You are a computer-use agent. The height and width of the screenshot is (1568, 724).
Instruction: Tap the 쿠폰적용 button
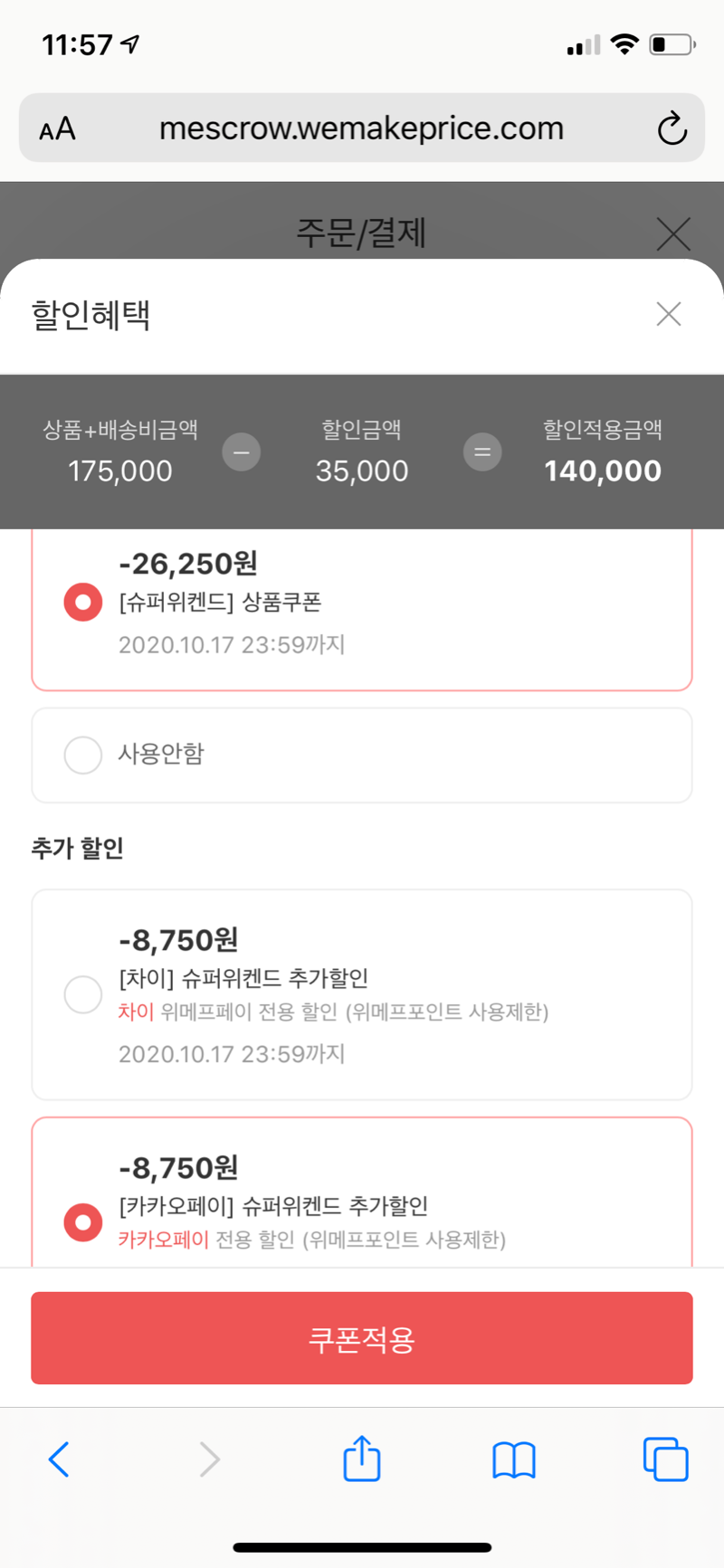tap(362, 1338)
